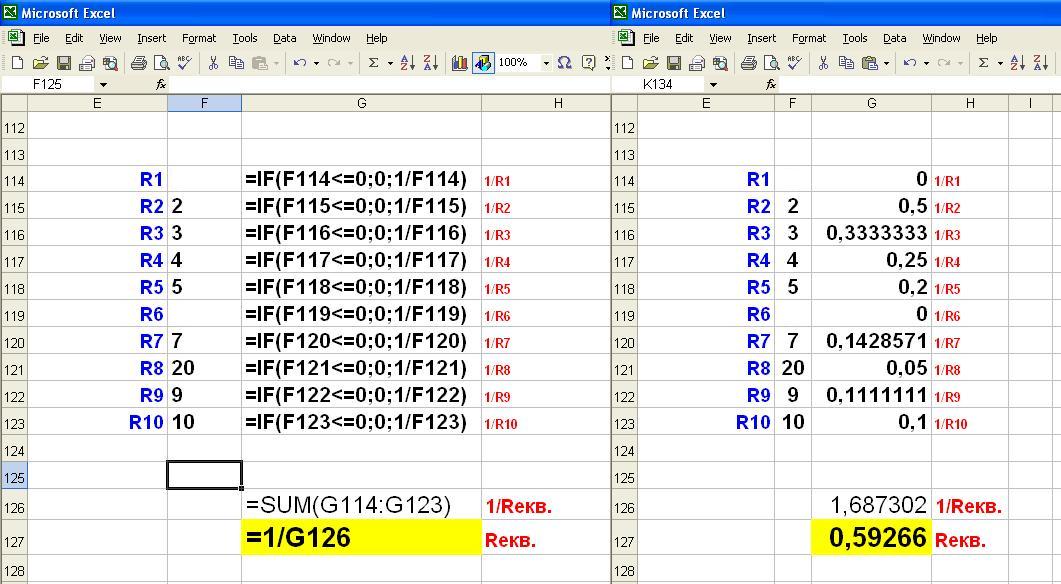1061x584 pixels.
Task: AutoSum sigma icon in left window
Action: click(373, 63)
